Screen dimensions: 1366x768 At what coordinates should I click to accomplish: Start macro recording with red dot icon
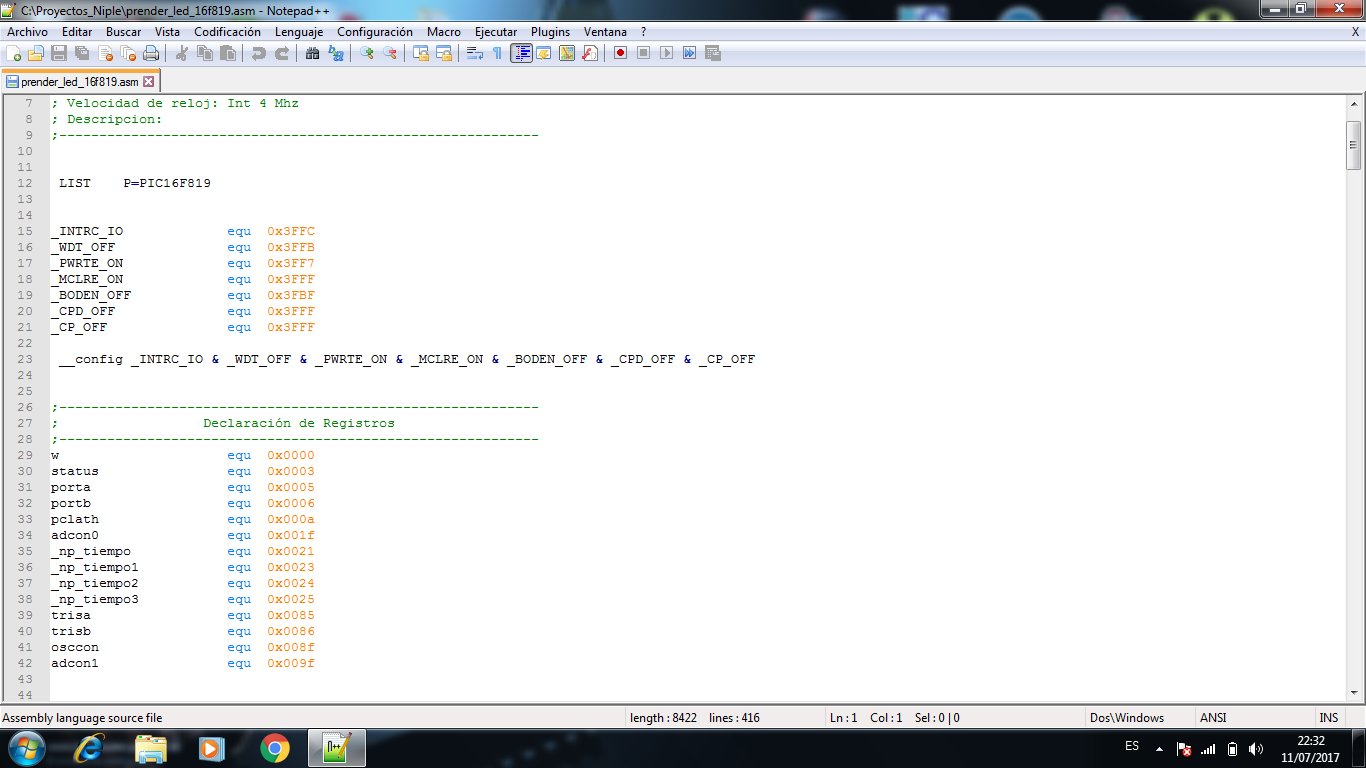pos(621,53)
